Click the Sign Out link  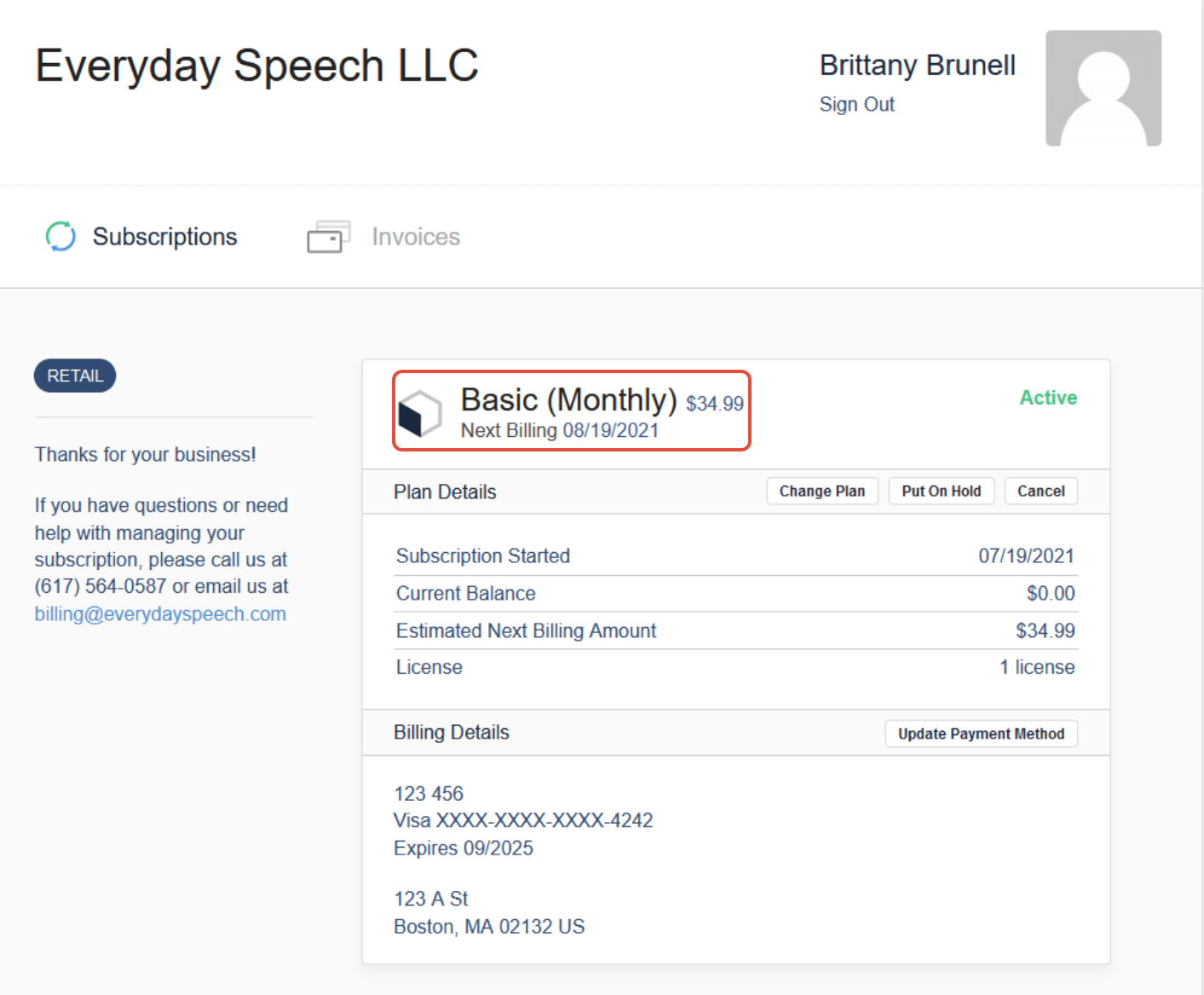(856, 105)
